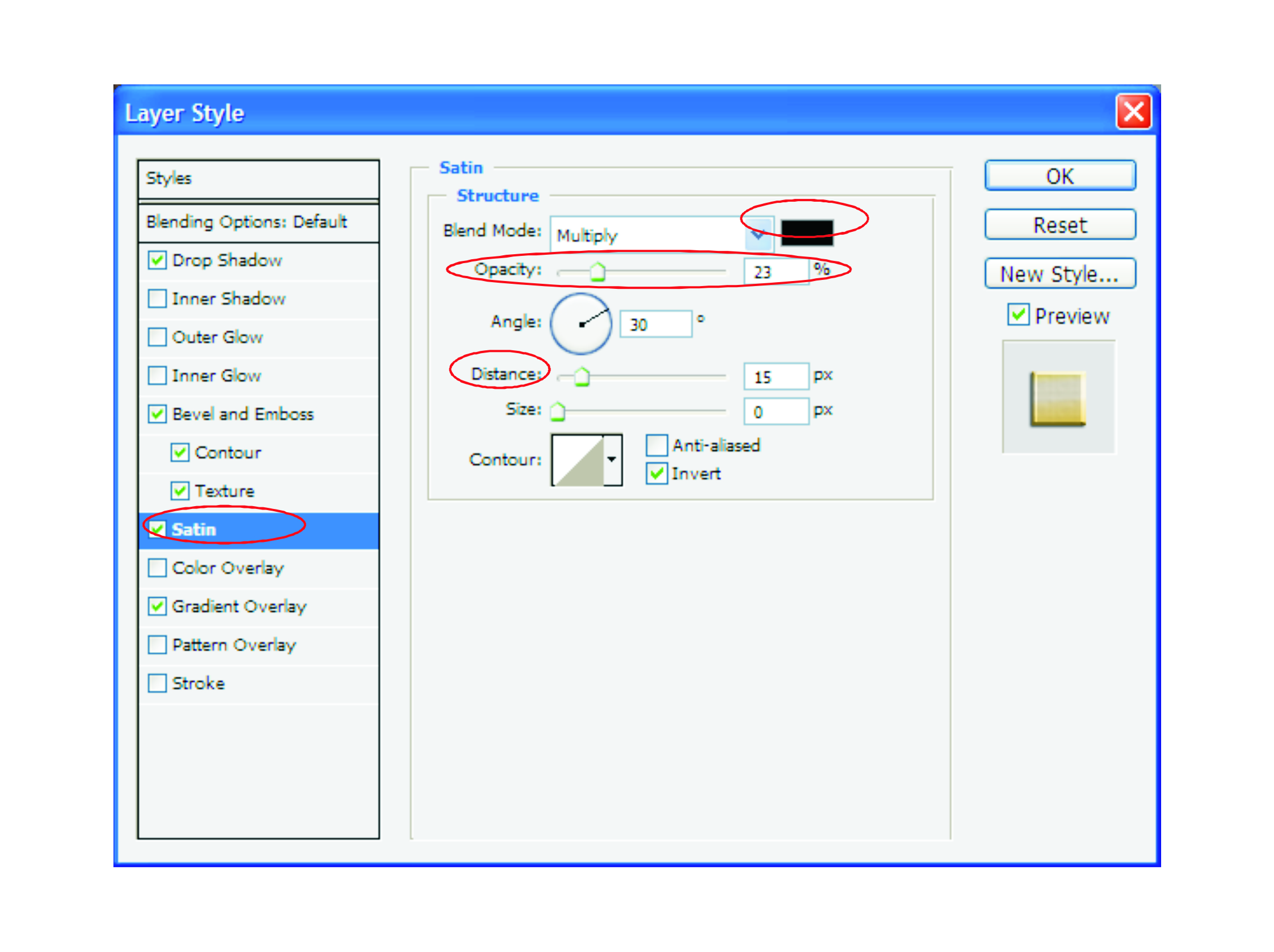The image size is (1274, 952).
Task: Disable the Drop Shadow effect checkbox
Action: coord(156,260)
